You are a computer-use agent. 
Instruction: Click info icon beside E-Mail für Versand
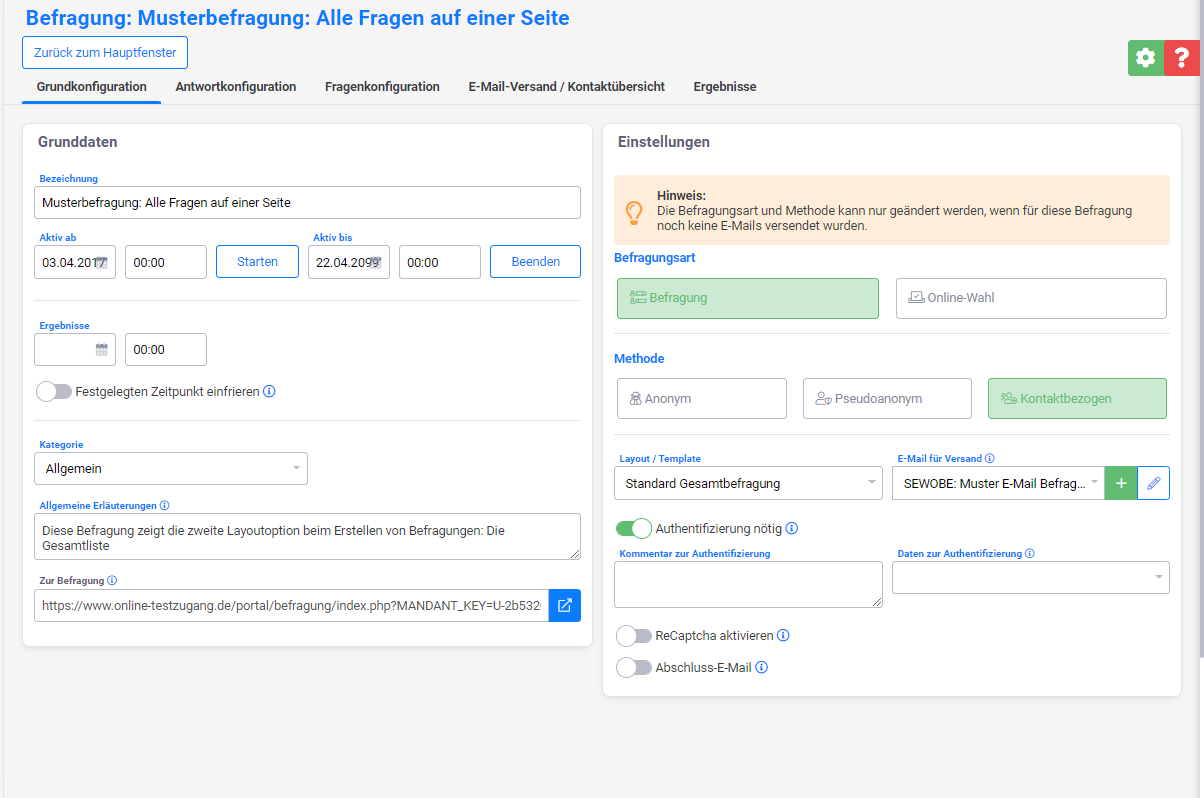tap(990, 459)
